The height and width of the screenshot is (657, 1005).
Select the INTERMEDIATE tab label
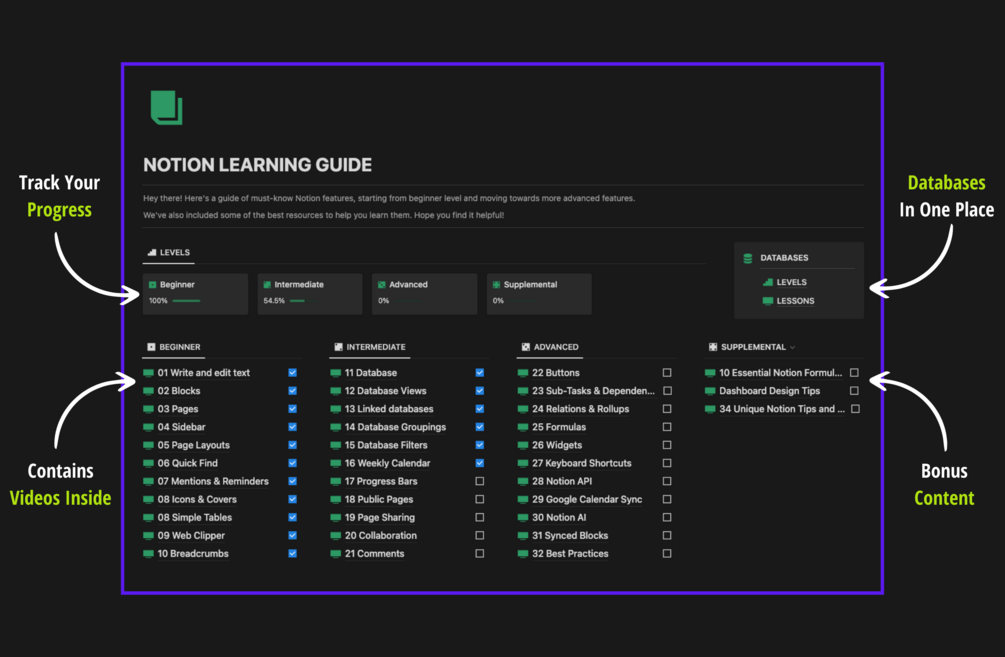376,347
